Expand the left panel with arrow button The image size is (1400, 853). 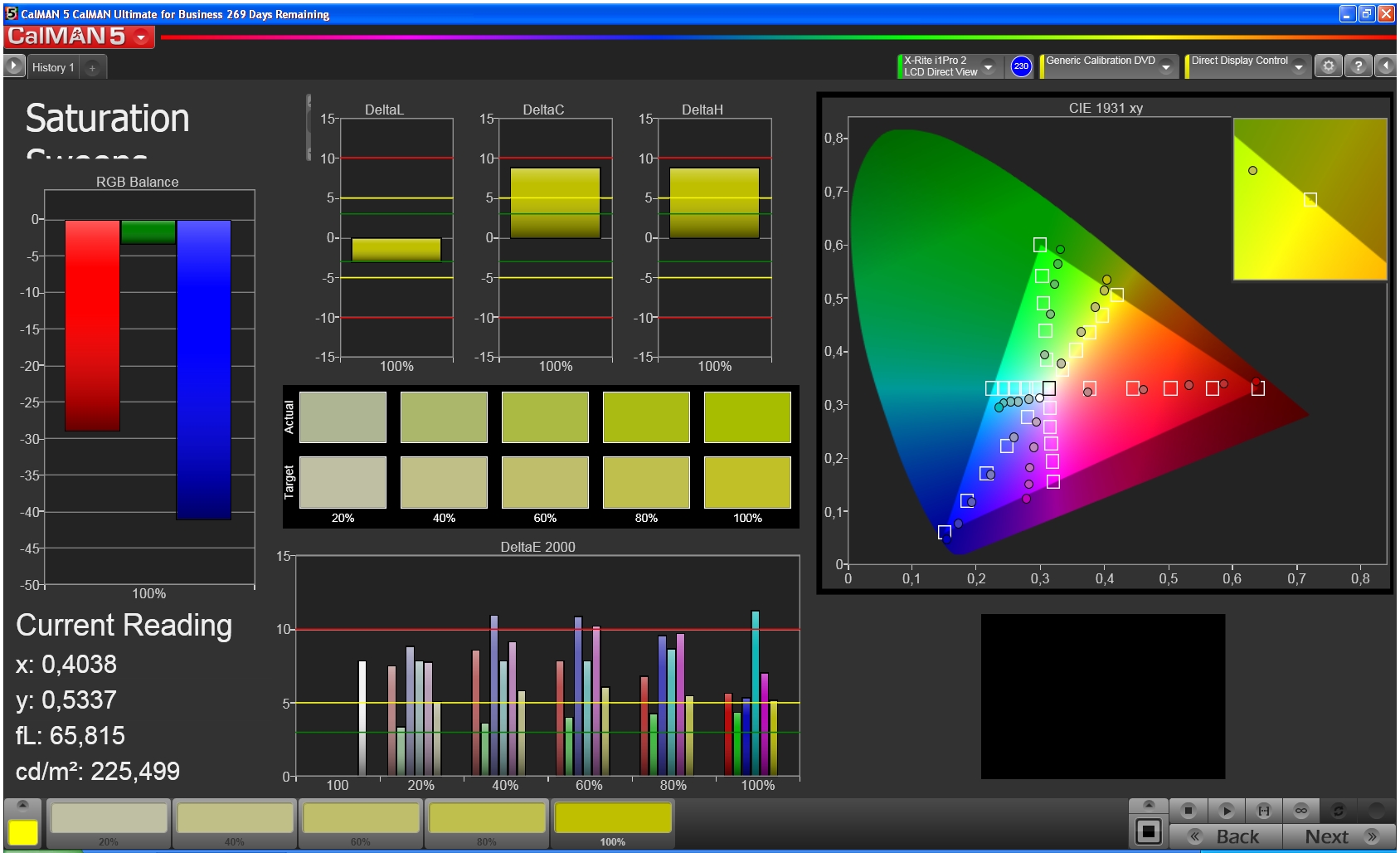14,66
